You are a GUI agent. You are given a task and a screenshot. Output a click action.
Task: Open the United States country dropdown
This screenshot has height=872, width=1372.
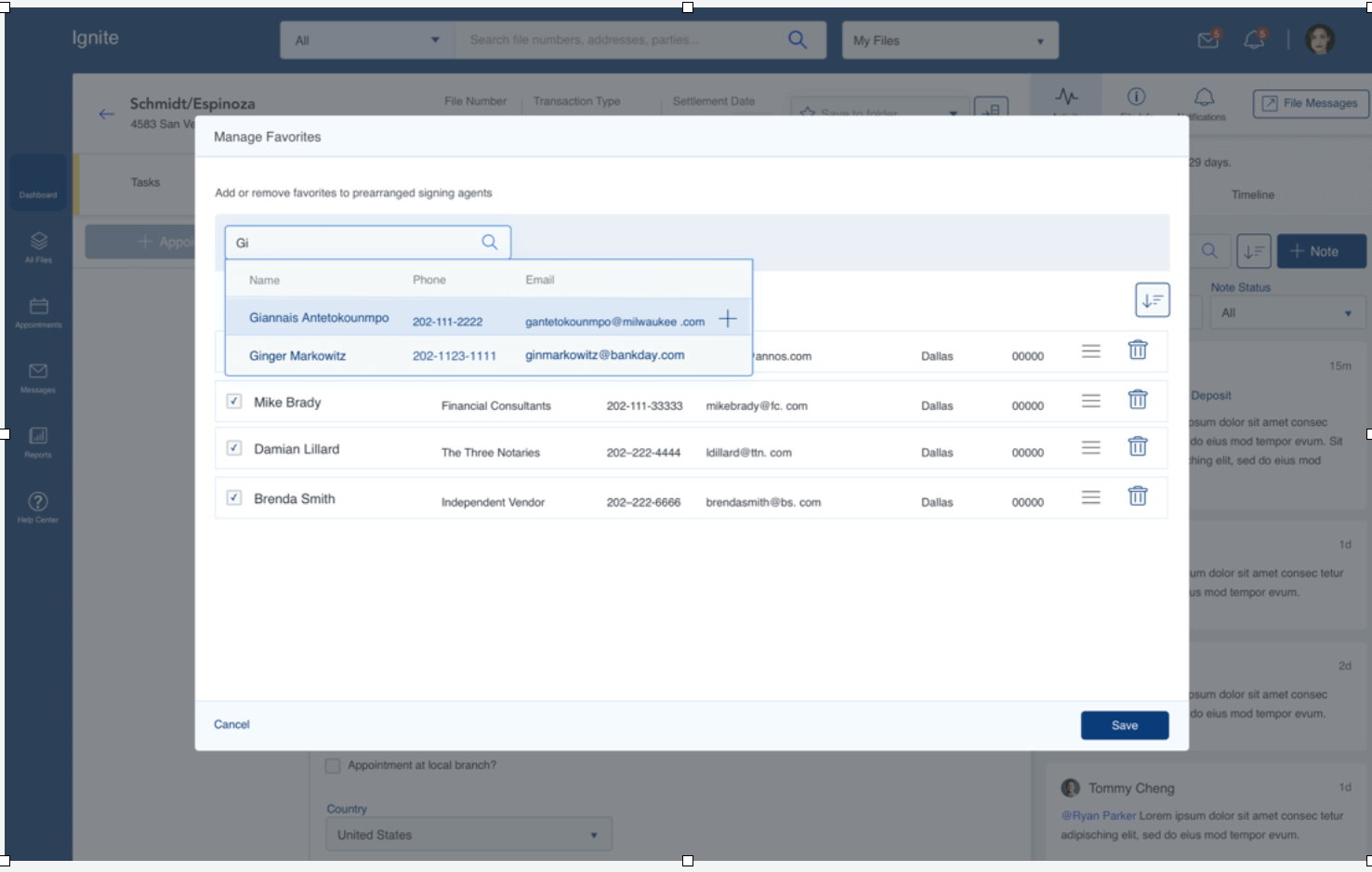coord(468,834)
